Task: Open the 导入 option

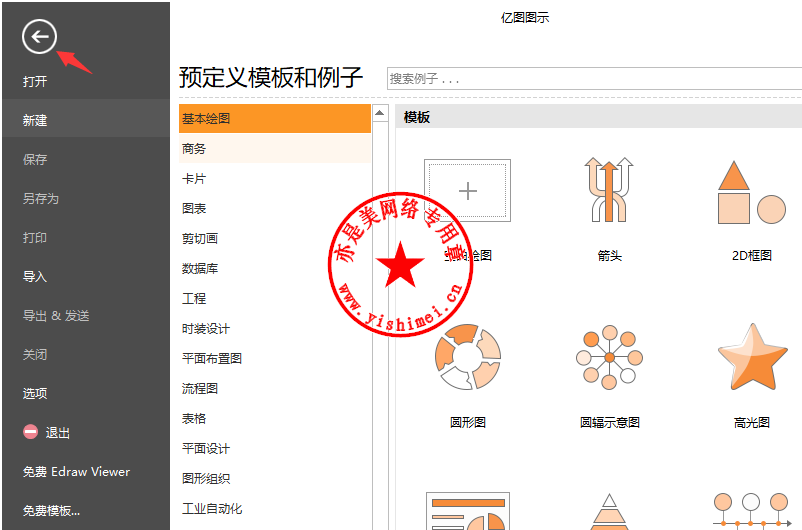Action: coord(35,276)
